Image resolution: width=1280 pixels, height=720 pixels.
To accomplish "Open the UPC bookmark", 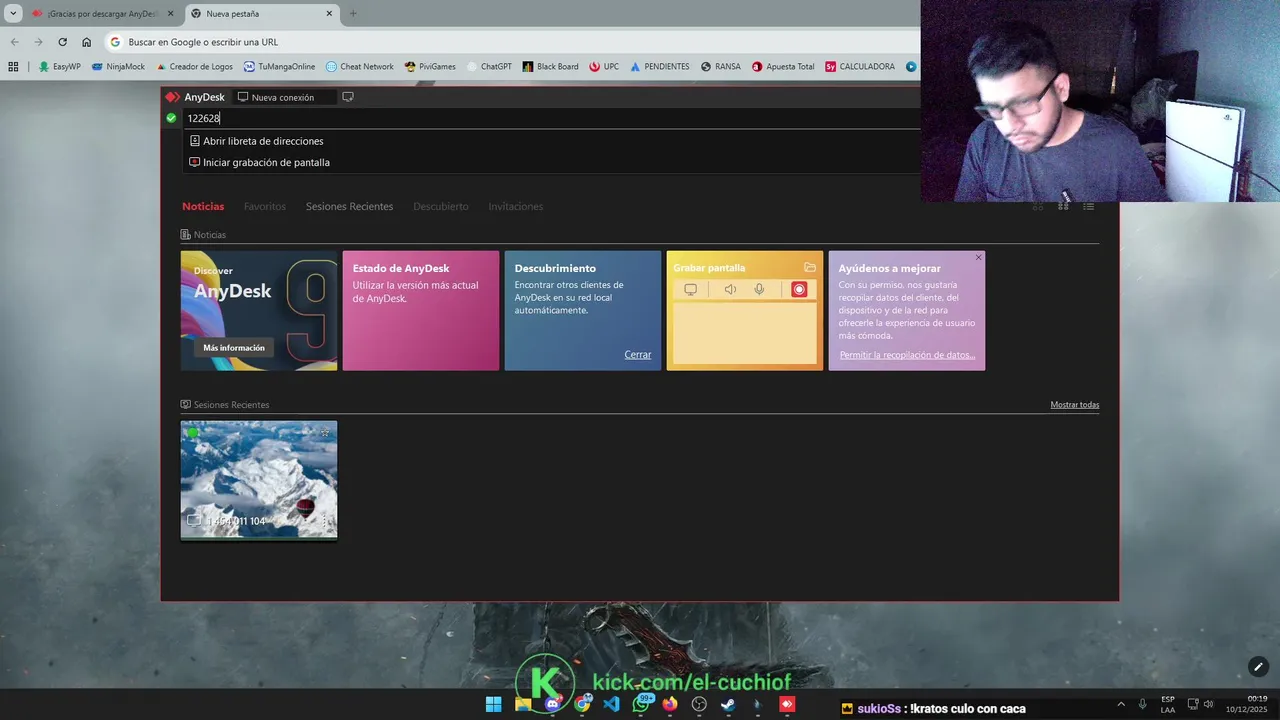I will (x=604, y=67).
